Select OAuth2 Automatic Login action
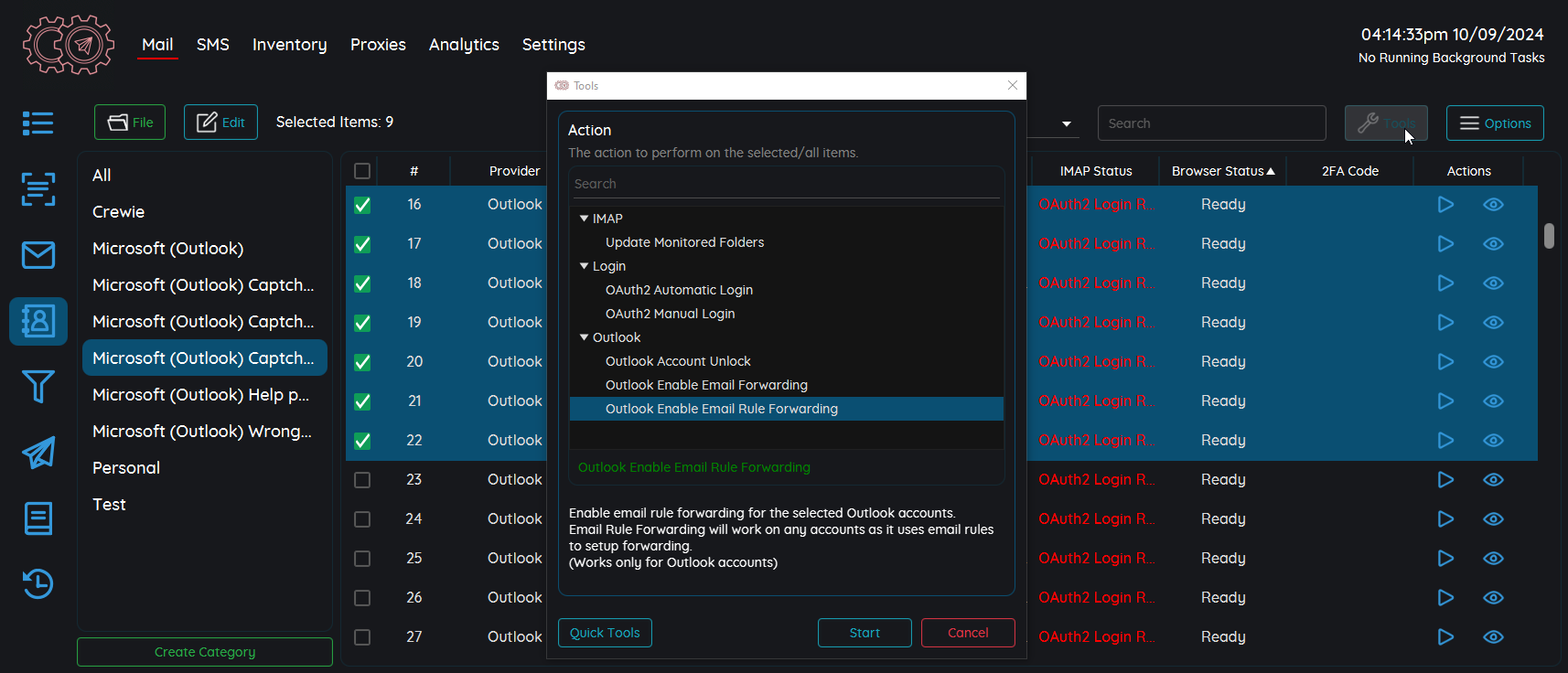This screenshot has height=673, width=1568. click(679, 290)
